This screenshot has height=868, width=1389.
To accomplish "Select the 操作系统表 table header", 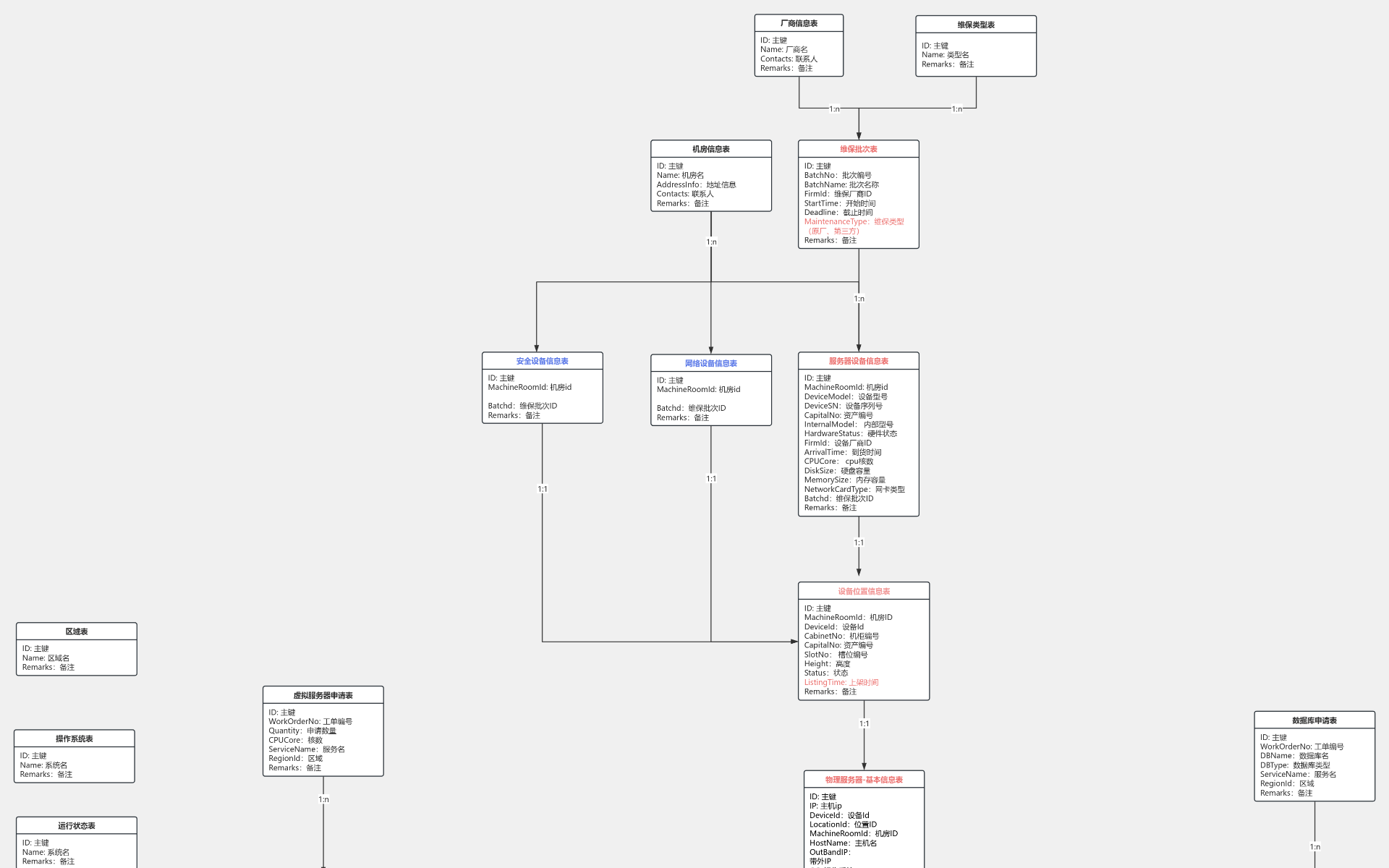I will (x=74, y=739).
